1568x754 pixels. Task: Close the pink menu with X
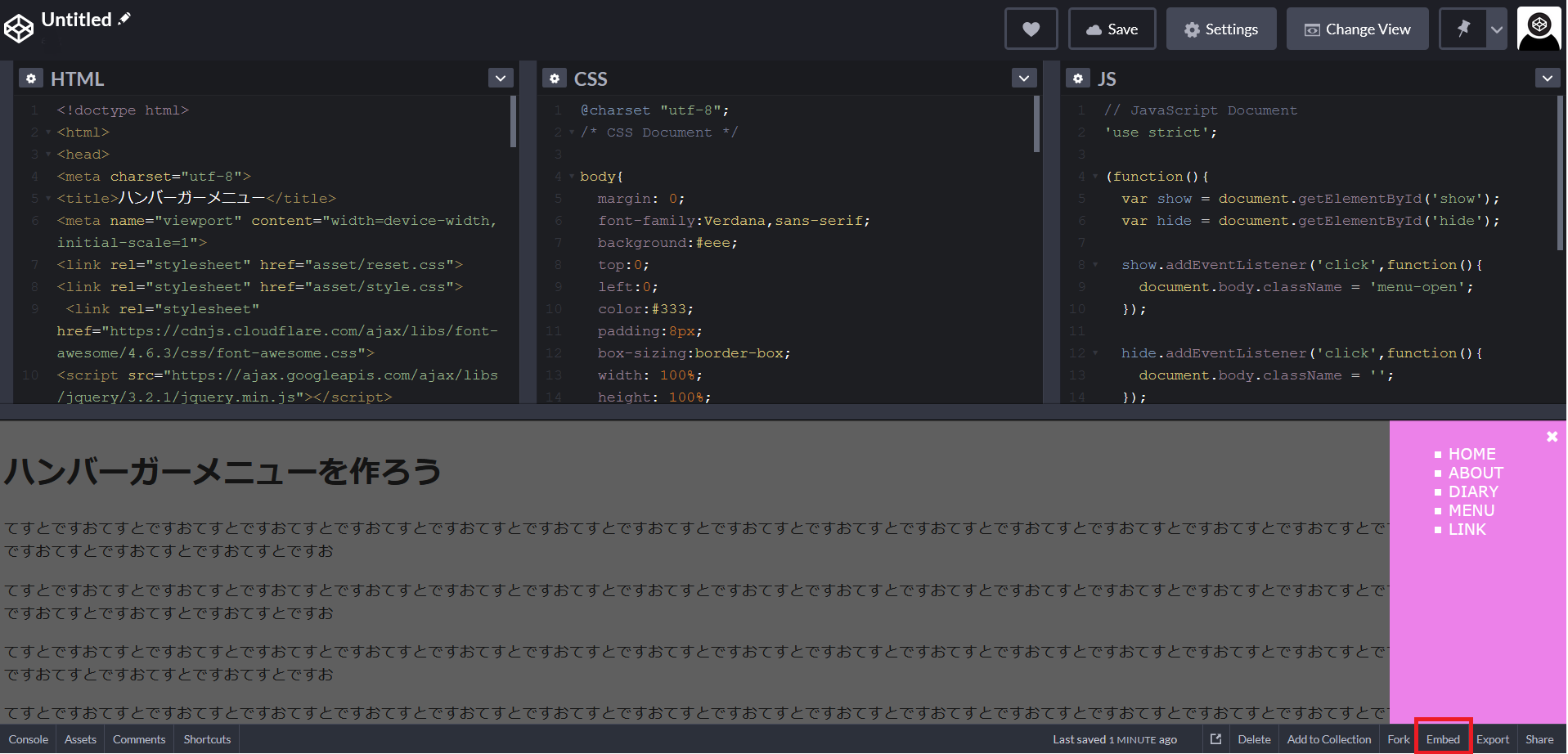(1552, 437)
